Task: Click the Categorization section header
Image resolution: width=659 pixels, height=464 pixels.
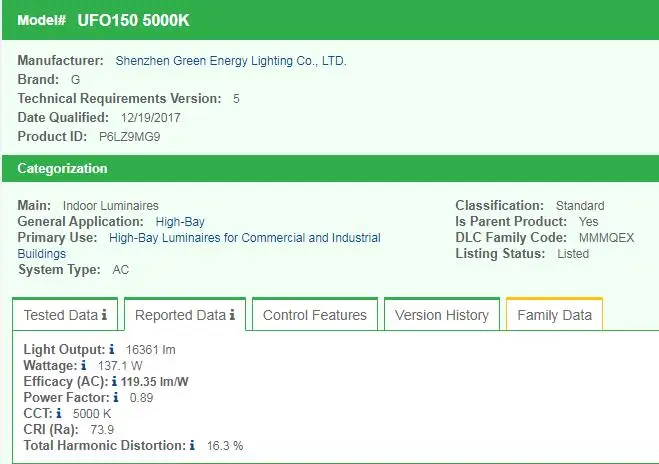Action: point(62,169)
